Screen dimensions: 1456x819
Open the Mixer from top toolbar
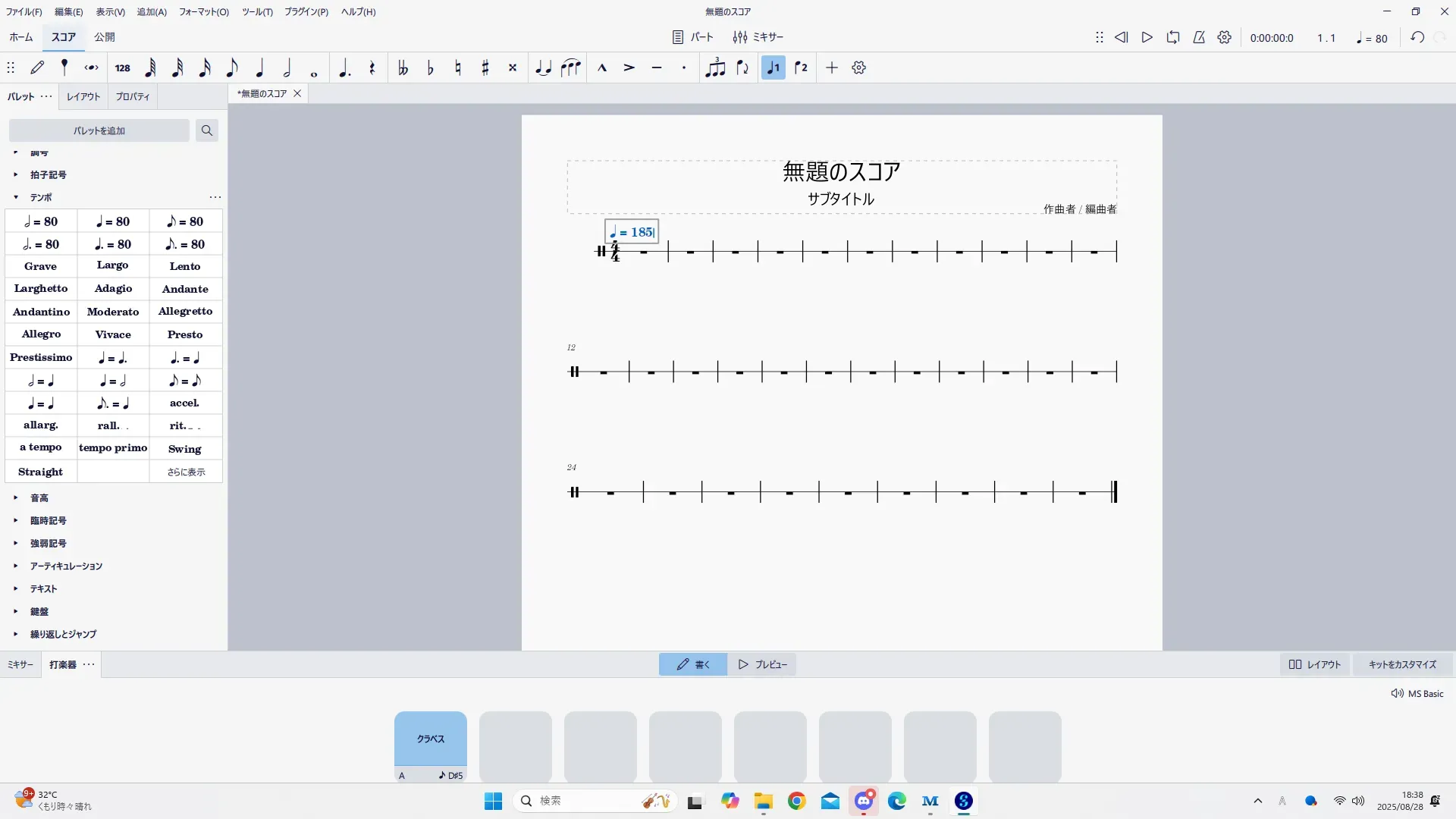tap(758, 37)
